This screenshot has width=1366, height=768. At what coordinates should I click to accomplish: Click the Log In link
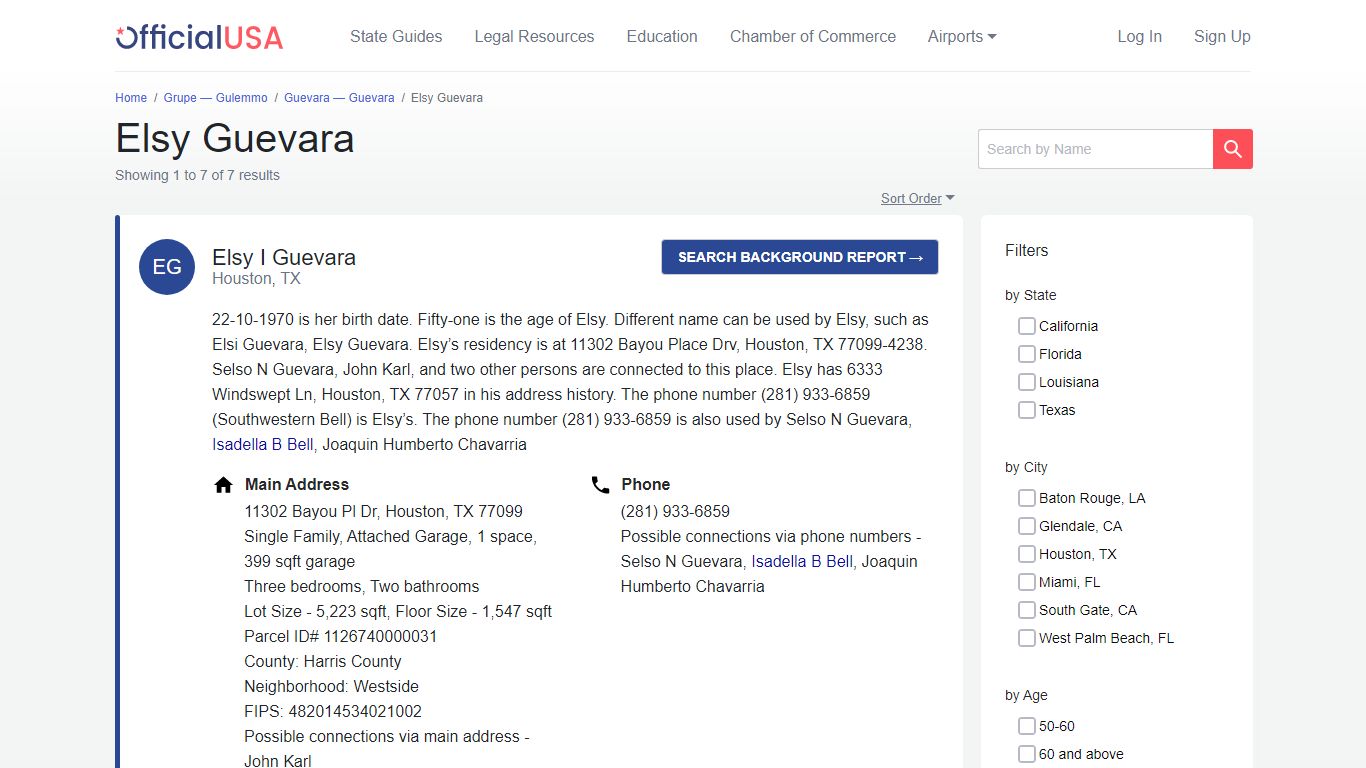pos(1139,36)
